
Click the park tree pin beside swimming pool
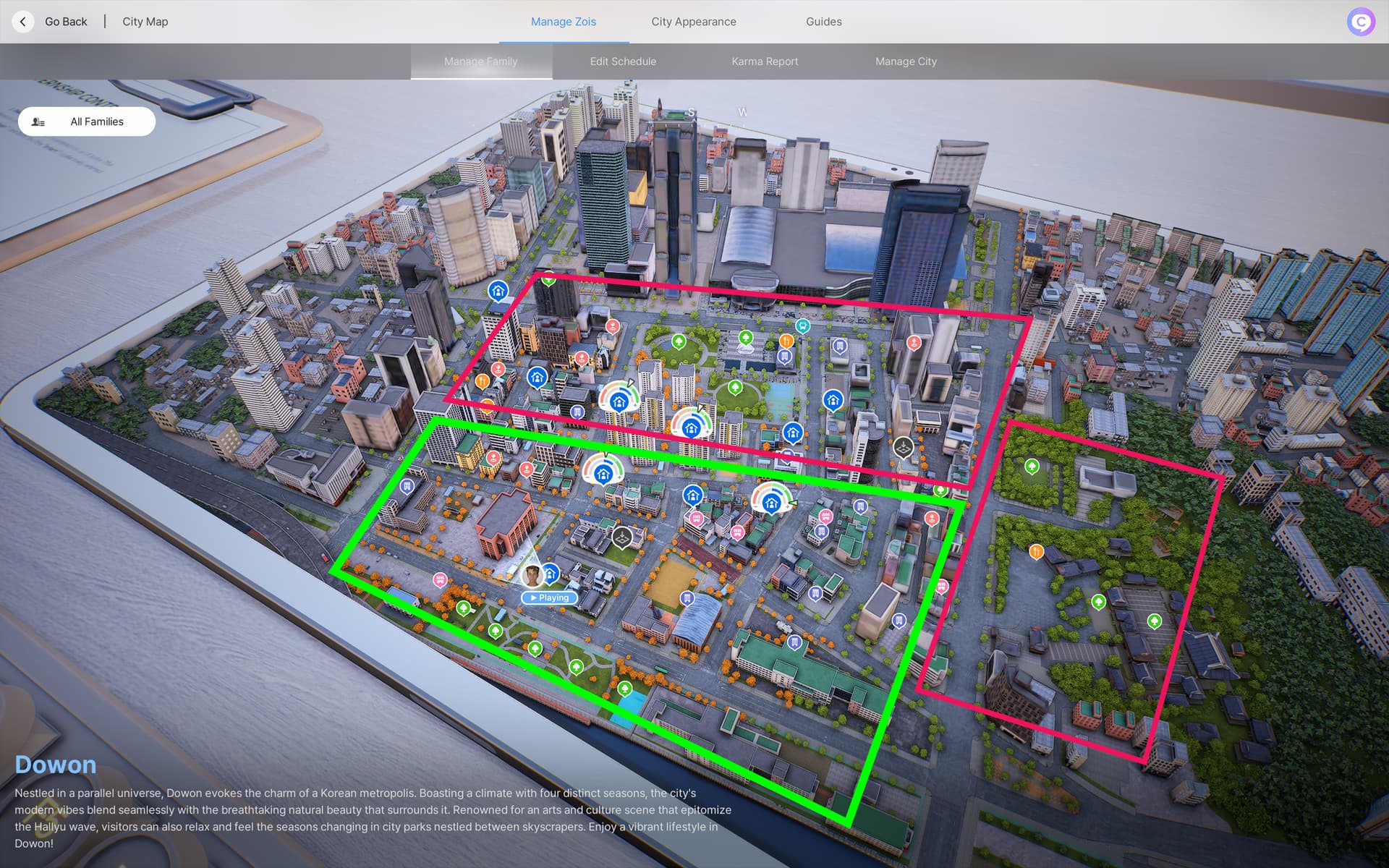tap(625, 688)
